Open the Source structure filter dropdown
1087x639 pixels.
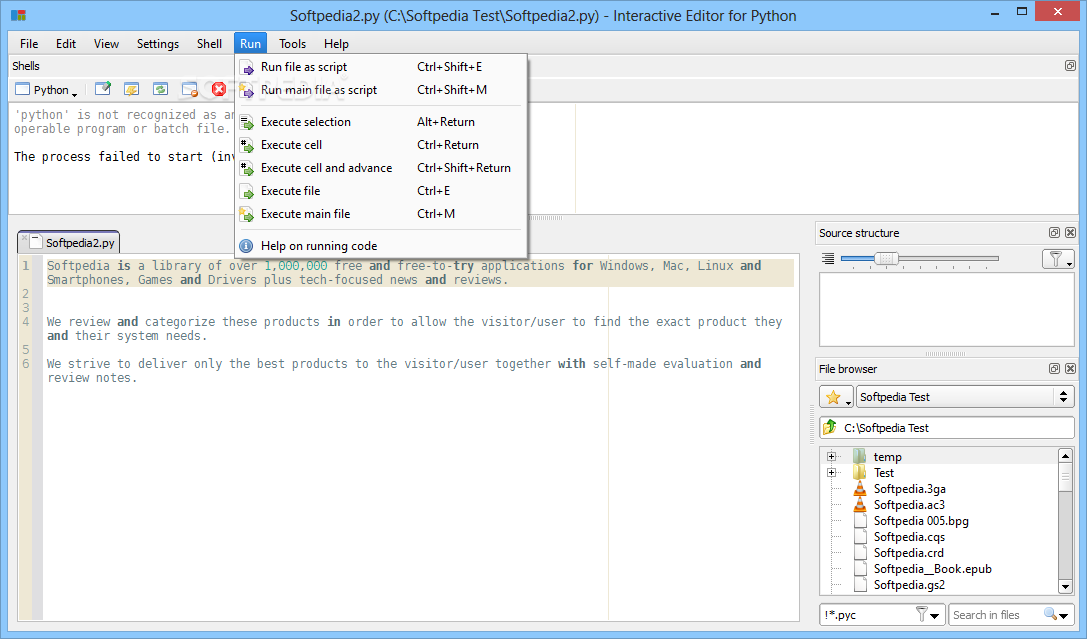pyautogui.click(x=1058, y=259)
